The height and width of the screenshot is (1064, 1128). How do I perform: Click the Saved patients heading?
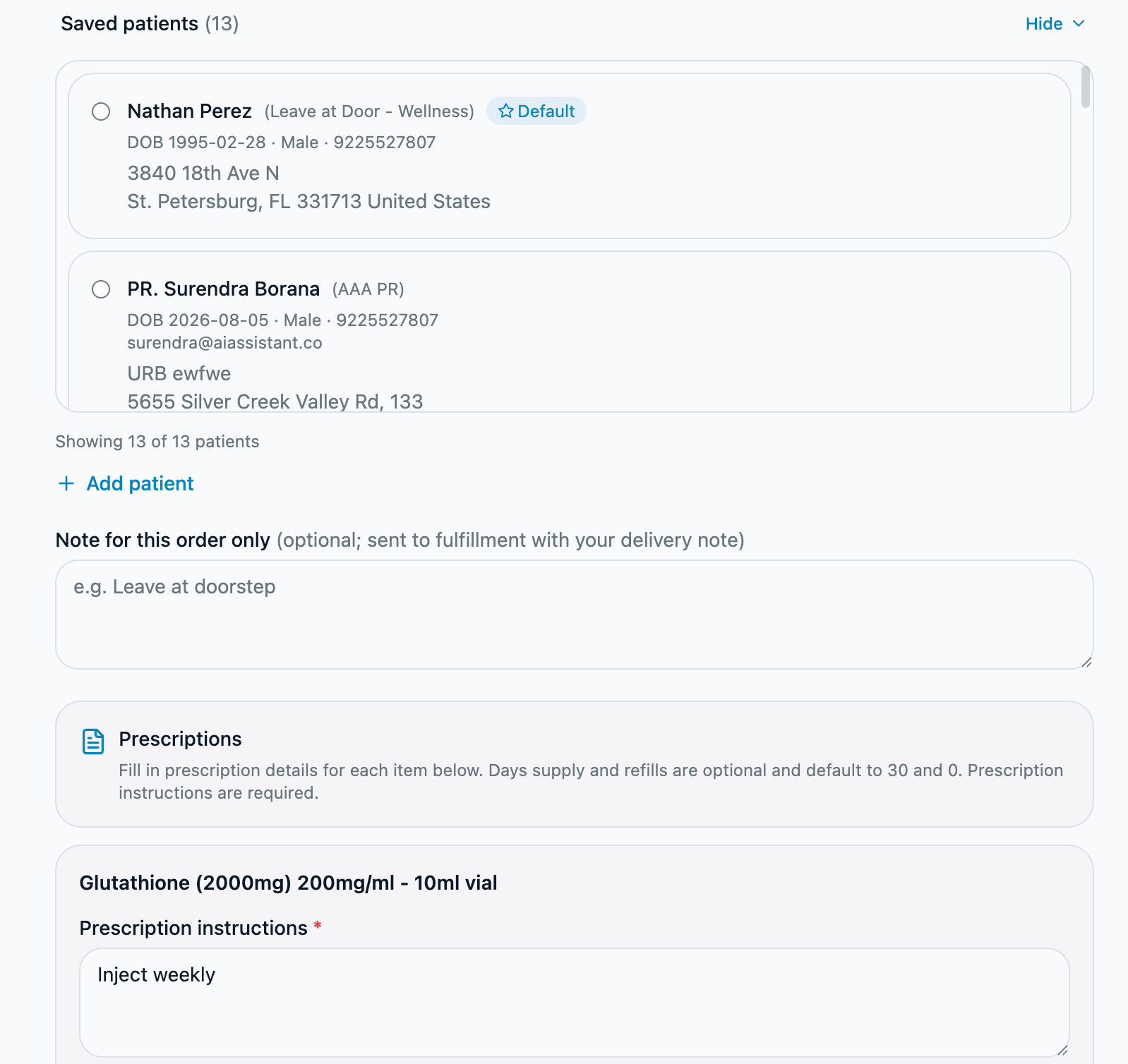pyautogui.click(x=150, y=24)
